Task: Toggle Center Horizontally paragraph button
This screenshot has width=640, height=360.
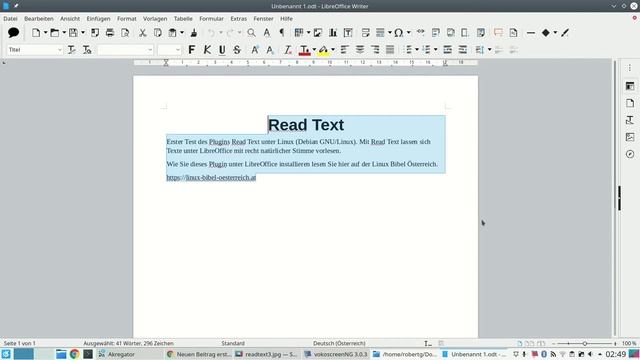Action: click(360, 50)
